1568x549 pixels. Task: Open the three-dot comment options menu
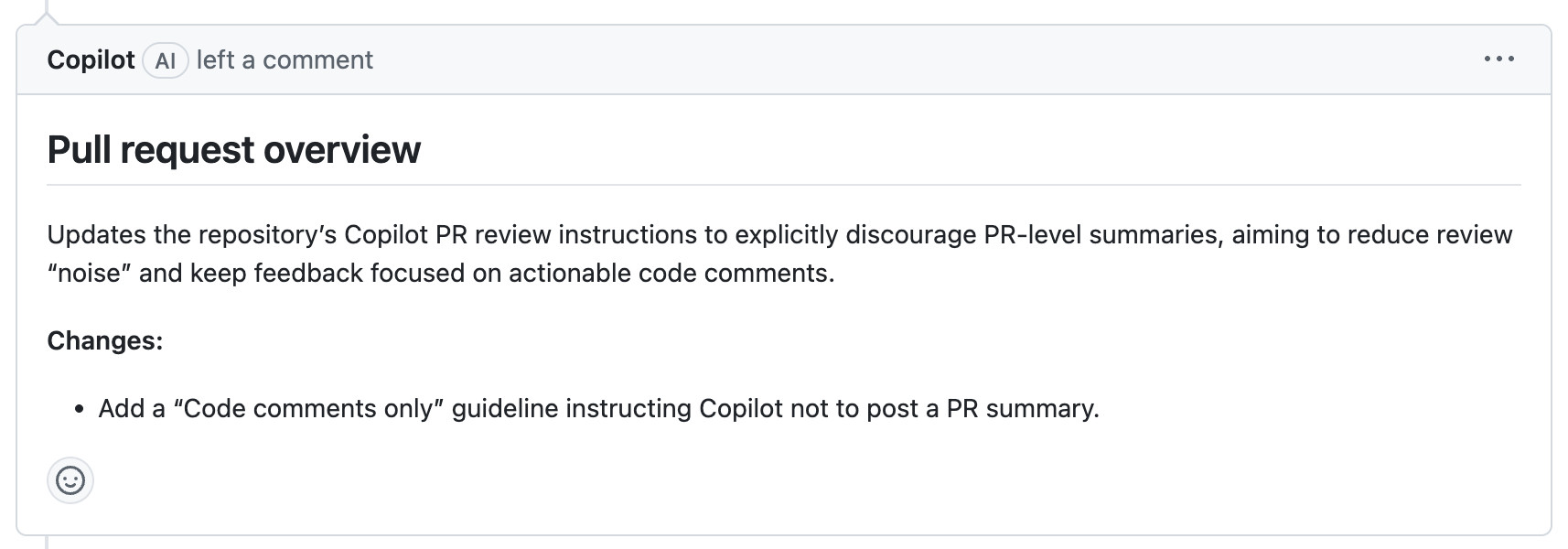(1498, 59)
